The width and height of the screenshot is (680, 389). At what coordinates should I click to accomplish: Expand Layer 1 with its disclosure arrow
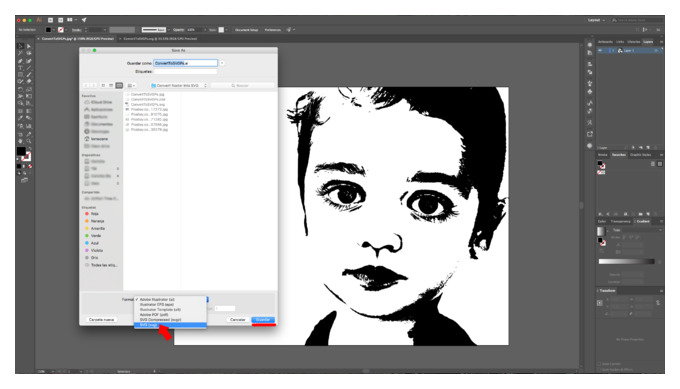point(613,51)
